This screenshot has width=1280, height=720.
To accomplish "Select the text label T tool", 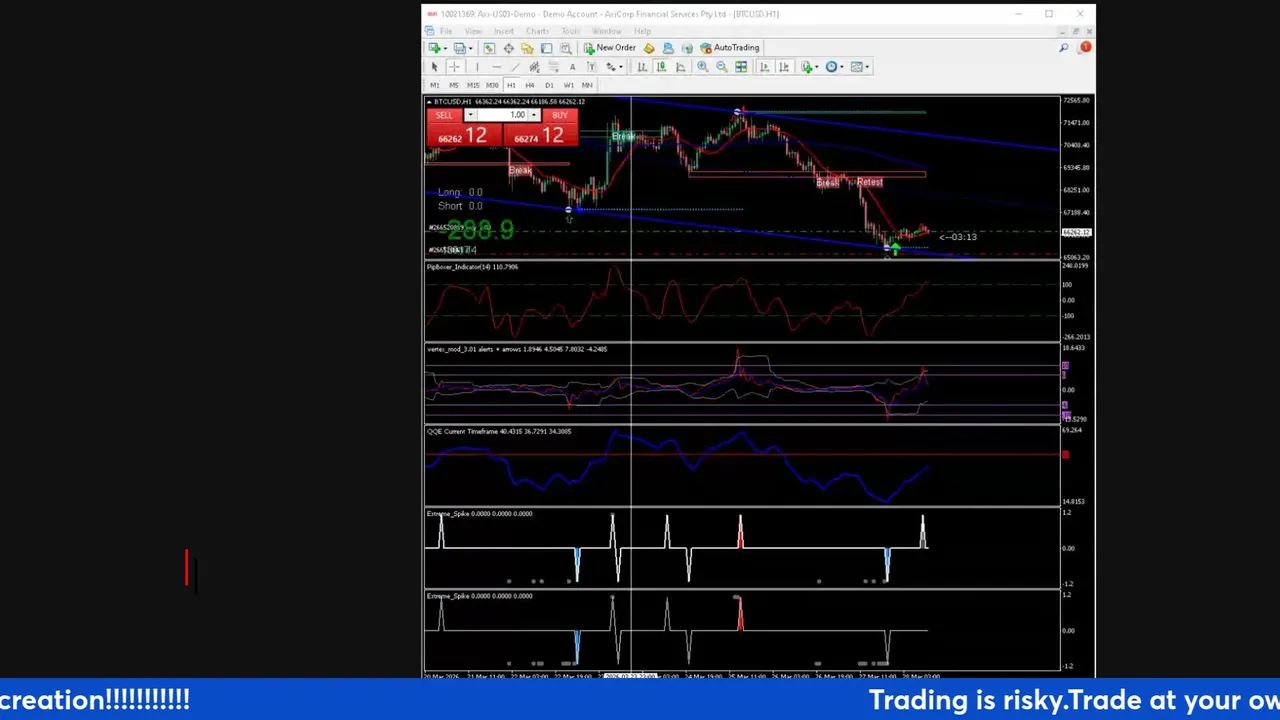I will pyautogui.click(x=591, y=67).
